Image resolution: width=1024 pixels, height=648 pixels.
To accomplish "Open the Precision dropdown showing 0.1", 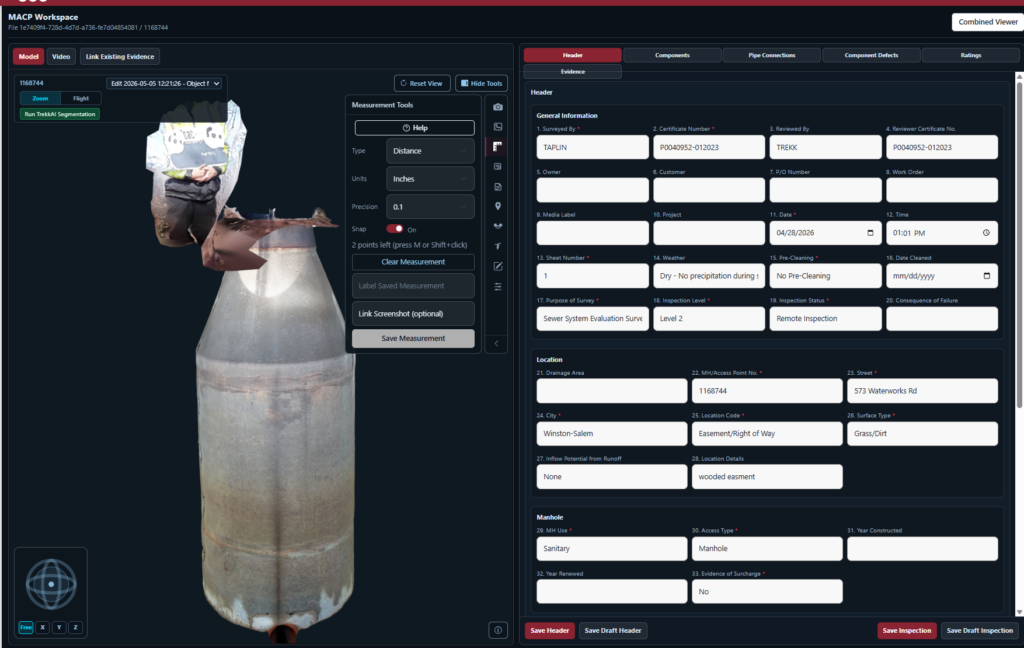I will tap(430, 206).
